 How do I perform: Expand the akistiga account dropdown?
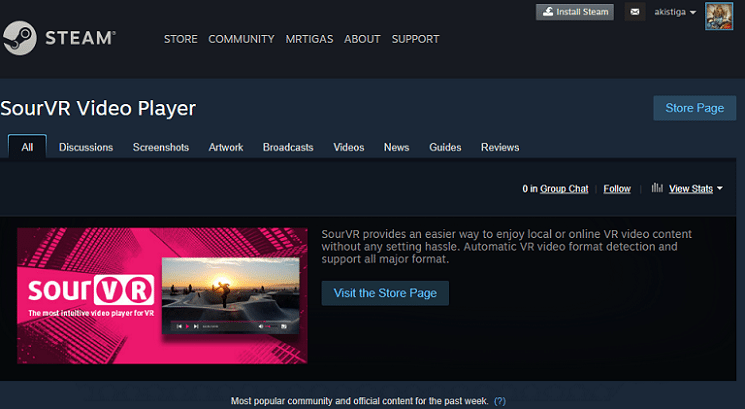[x=675, y=12]
